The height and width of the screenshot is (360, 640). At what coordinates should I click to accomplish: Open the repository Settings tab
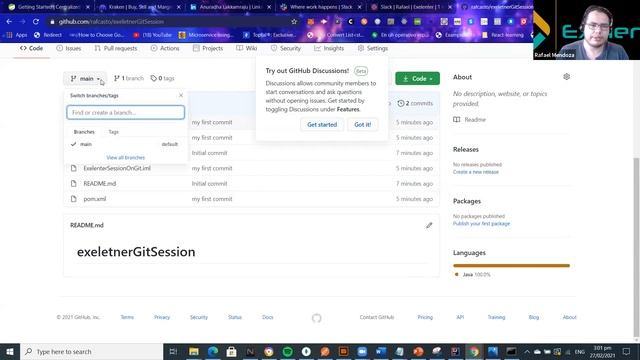point(373,48)
